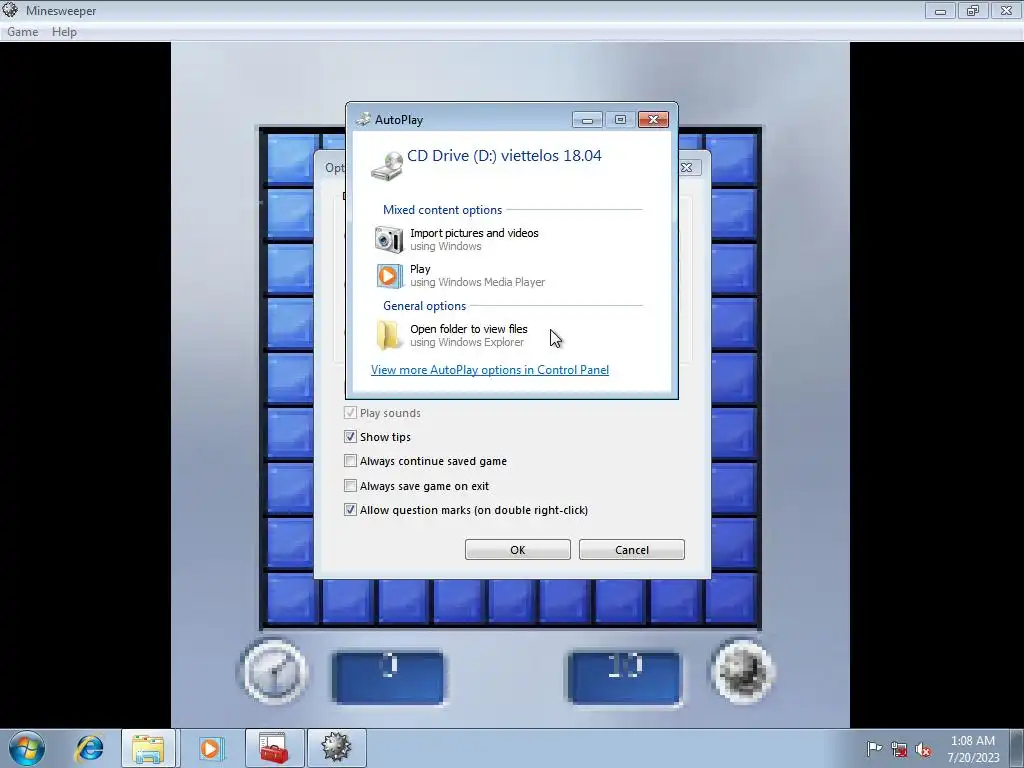Open the Game menu in Minesweeper
This screenshot has width=1024, height=768.
click(22, 31)
